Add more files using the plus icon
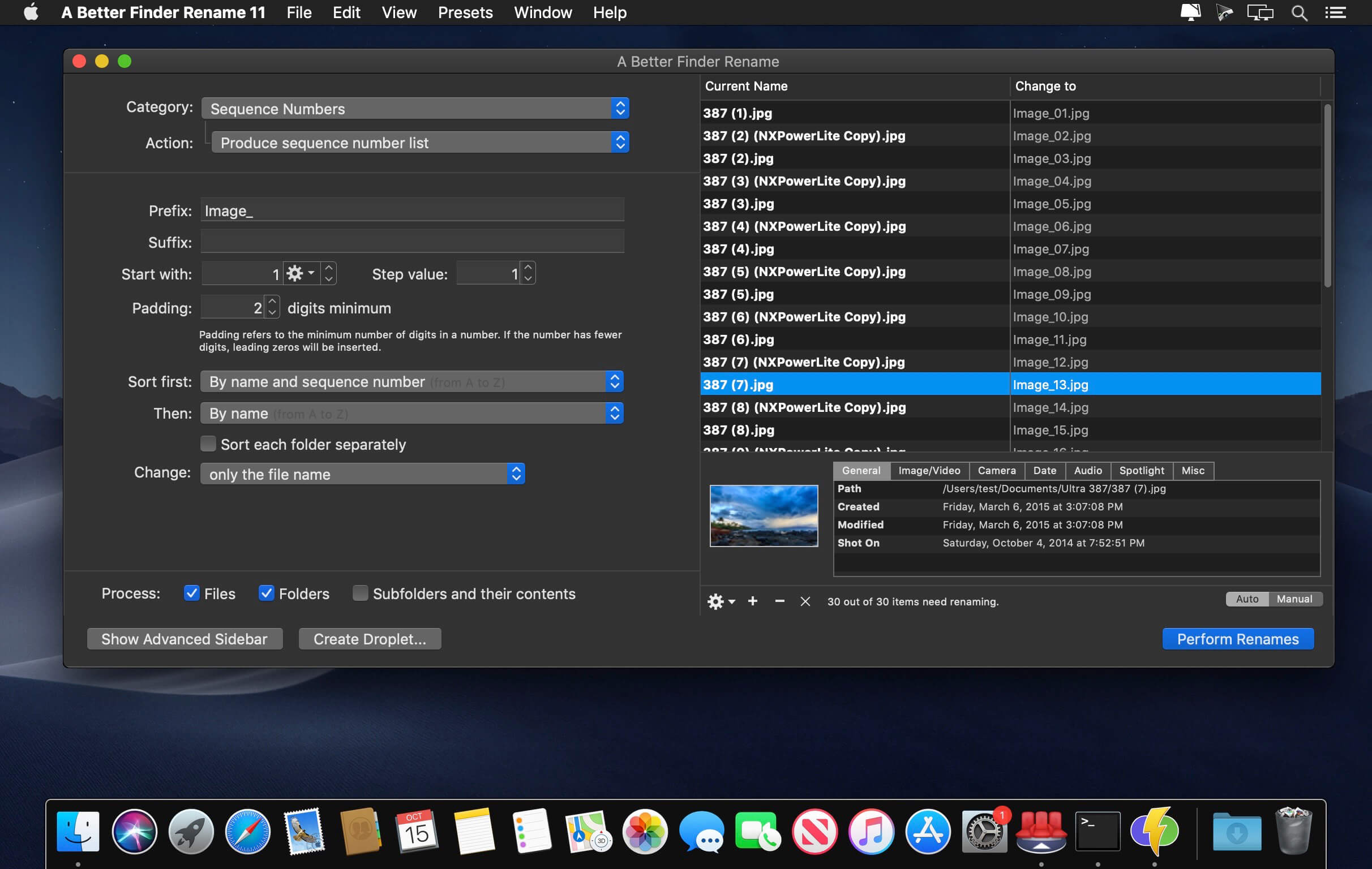1372x869 pixels. pos(753,601)
